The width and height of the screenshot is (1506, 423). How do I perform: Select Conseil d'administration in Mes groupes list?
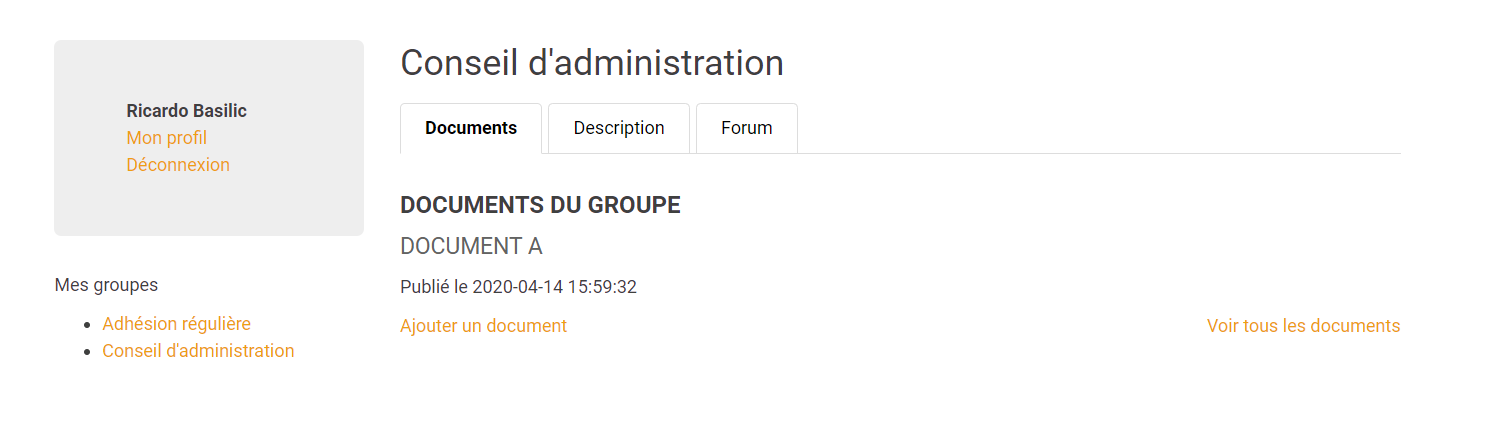pos(198,351)
